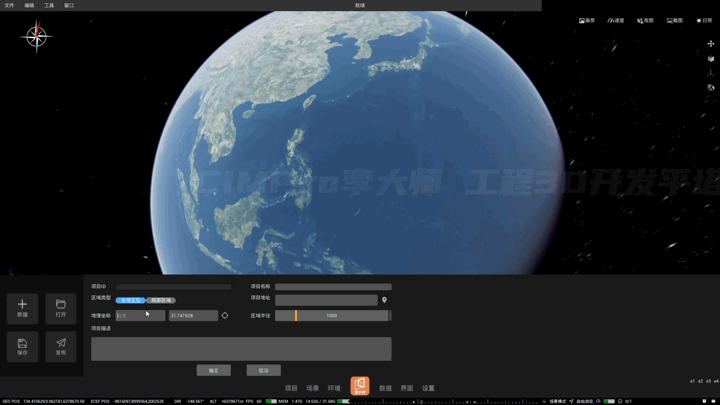Image resolution: width=720 pixels, height=405 pixels.
Task: Switch to the 环境 tab
Action: click(x=334, y=388)
